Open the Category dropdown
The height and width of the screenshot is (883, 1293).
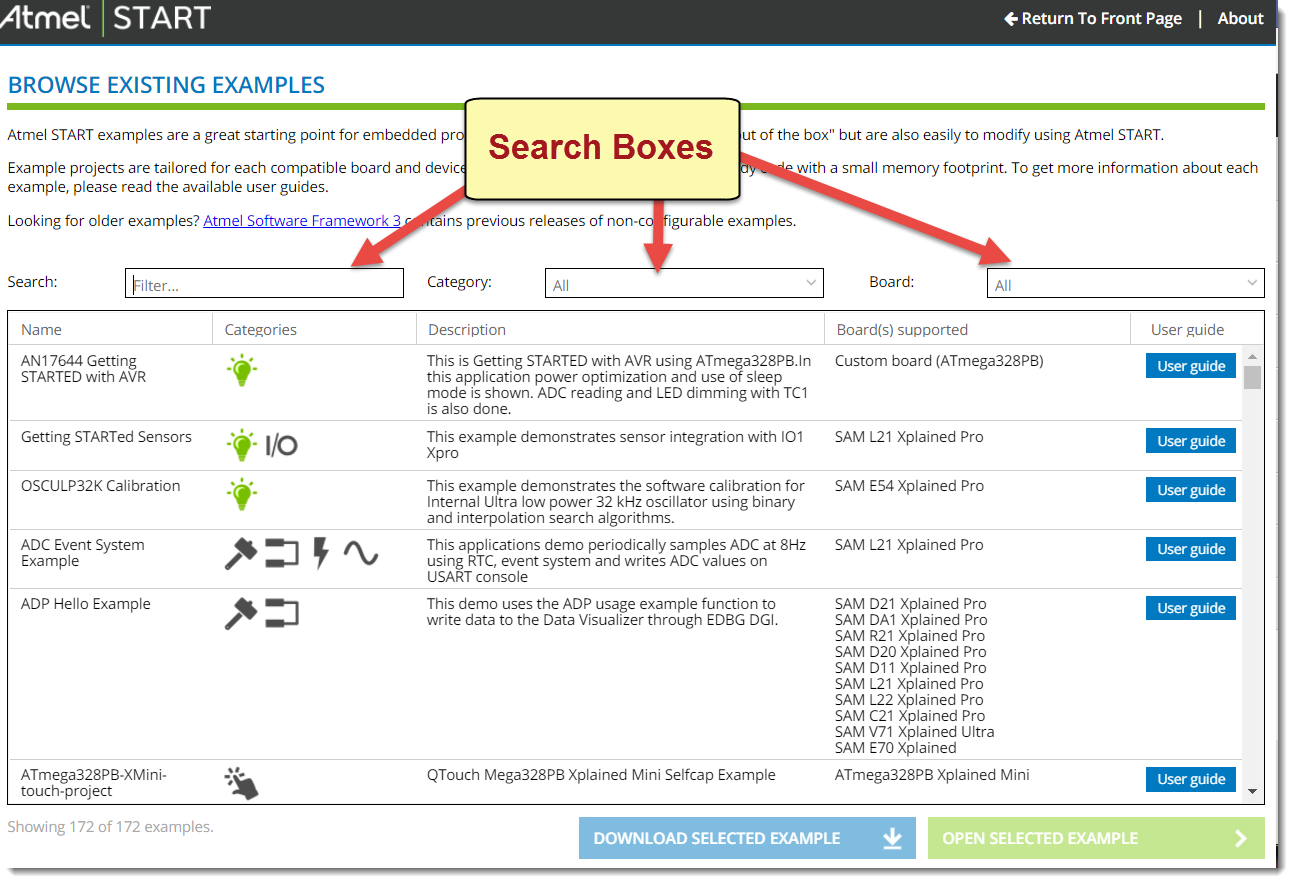coord(684,284)
